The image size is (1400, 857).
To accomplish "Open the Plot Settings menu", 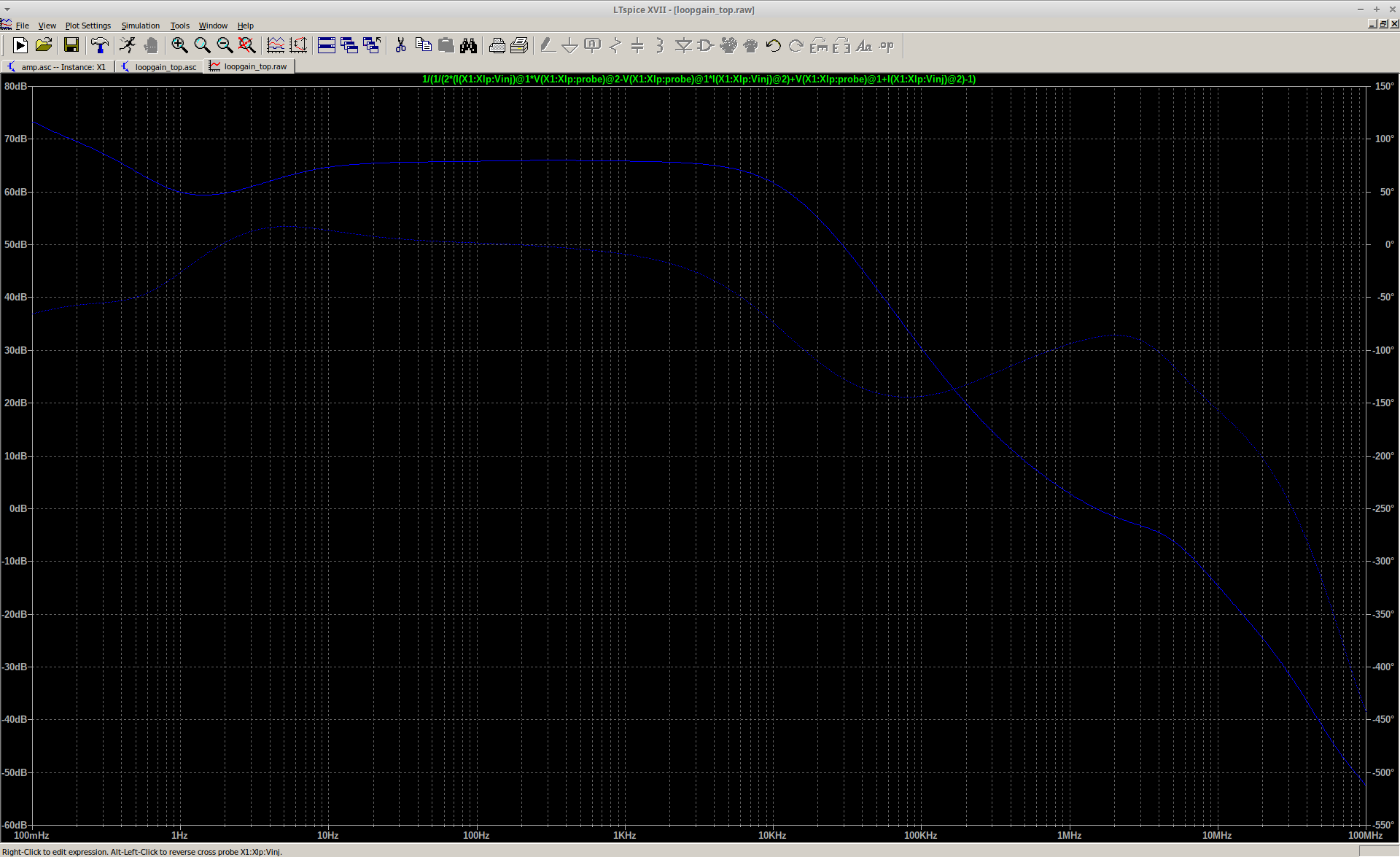I will (88, 26).
